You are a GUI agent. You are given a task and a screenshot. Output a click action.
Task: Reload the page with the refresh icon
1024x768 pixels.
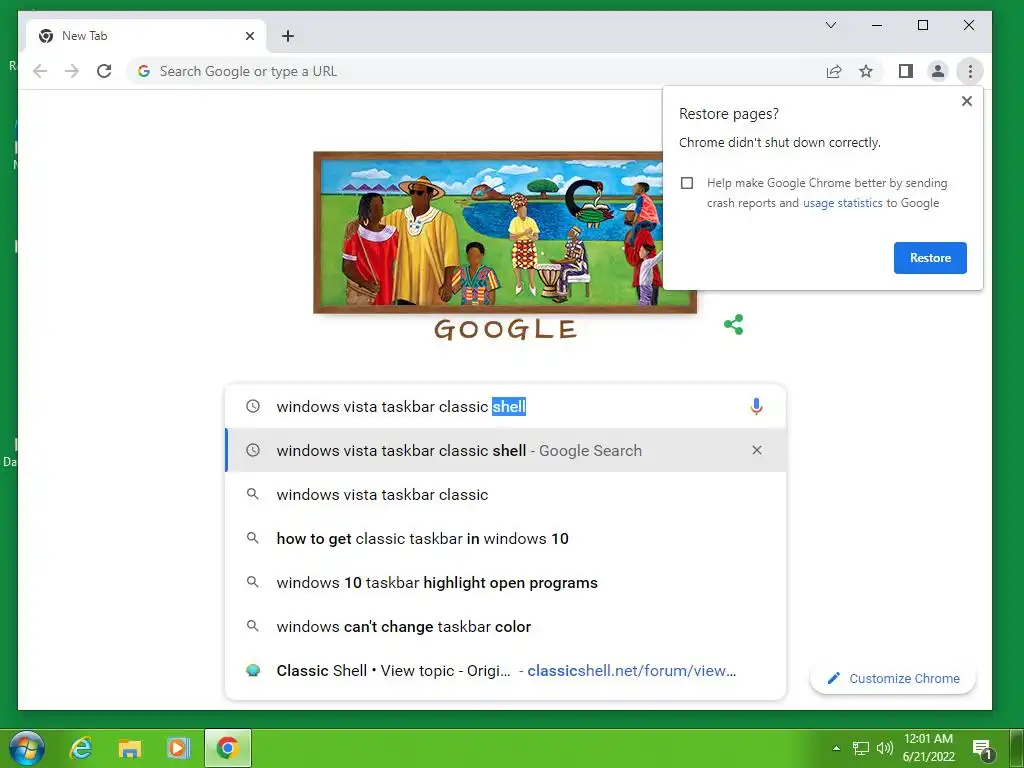[104, 71]
